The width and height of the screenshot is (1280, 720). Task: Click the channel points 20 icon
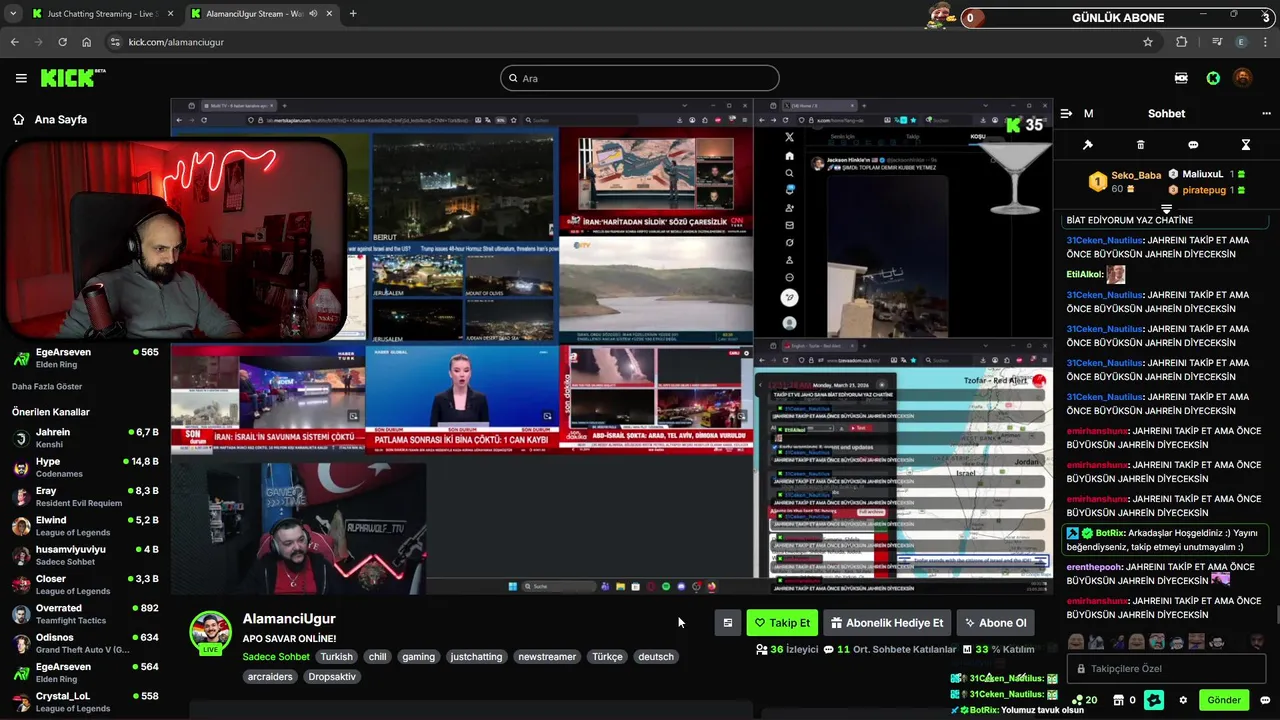click(1084, 700)
